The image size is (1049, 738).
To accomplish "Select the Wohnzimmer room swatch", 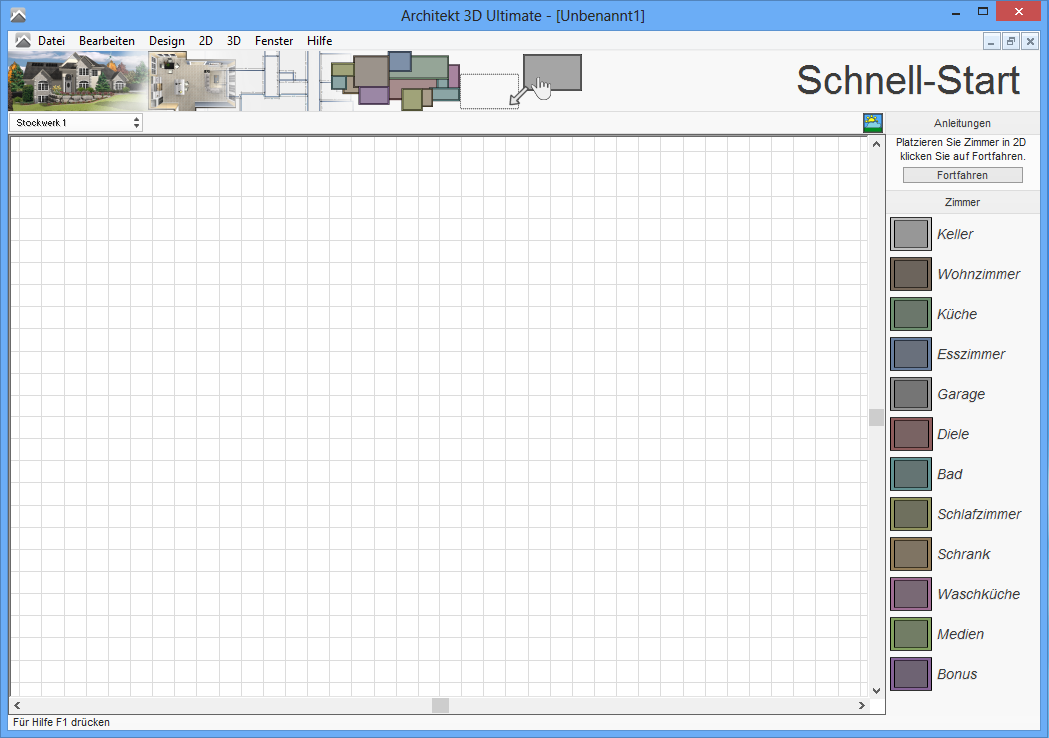I will pyautogui.click(x=911, y=274).
